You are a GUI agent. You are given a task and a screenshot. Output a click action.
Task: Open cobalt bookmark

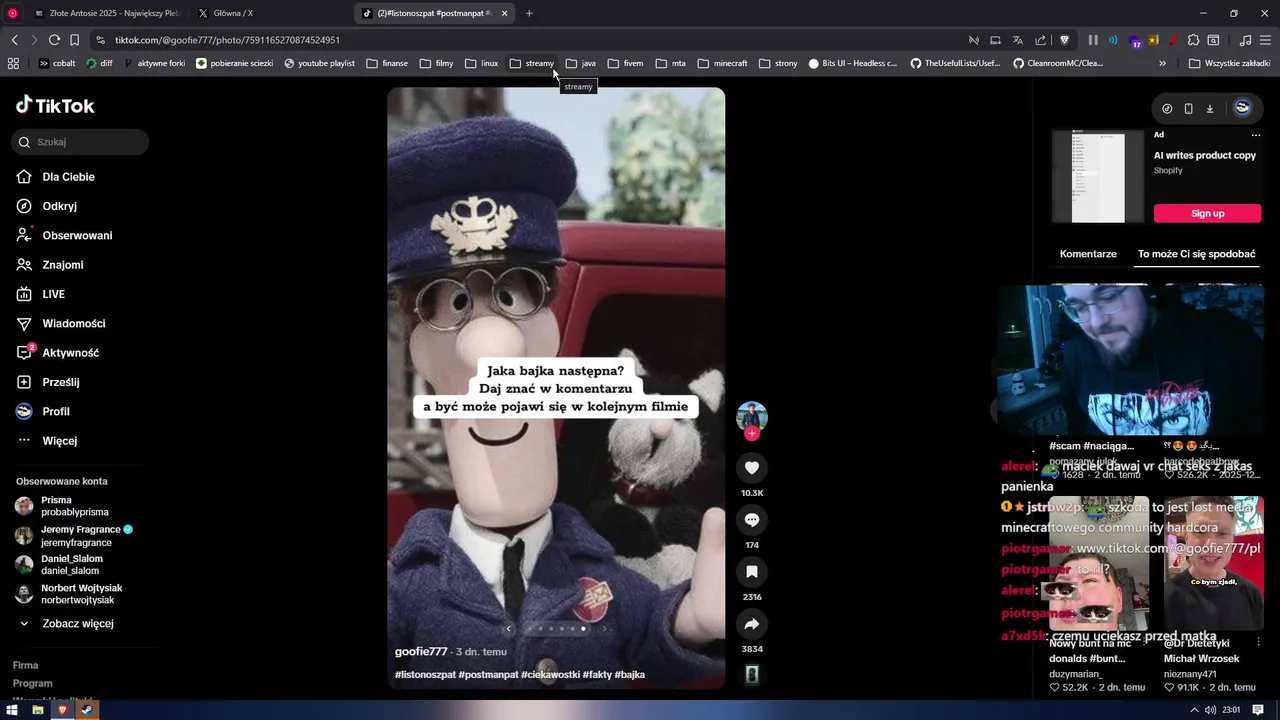[x=57, y=63]
